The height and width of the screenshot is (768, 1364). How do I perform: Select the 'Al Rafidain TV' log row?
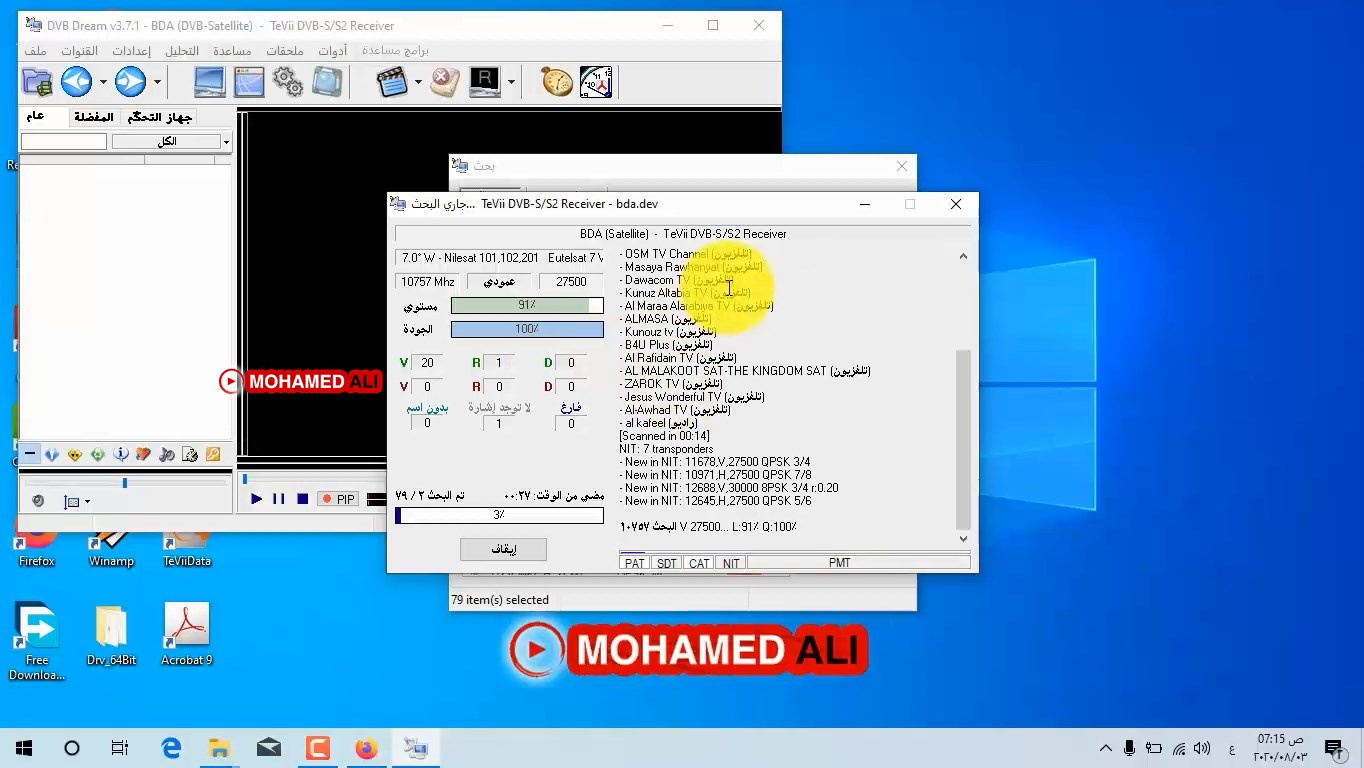(678, 358)
